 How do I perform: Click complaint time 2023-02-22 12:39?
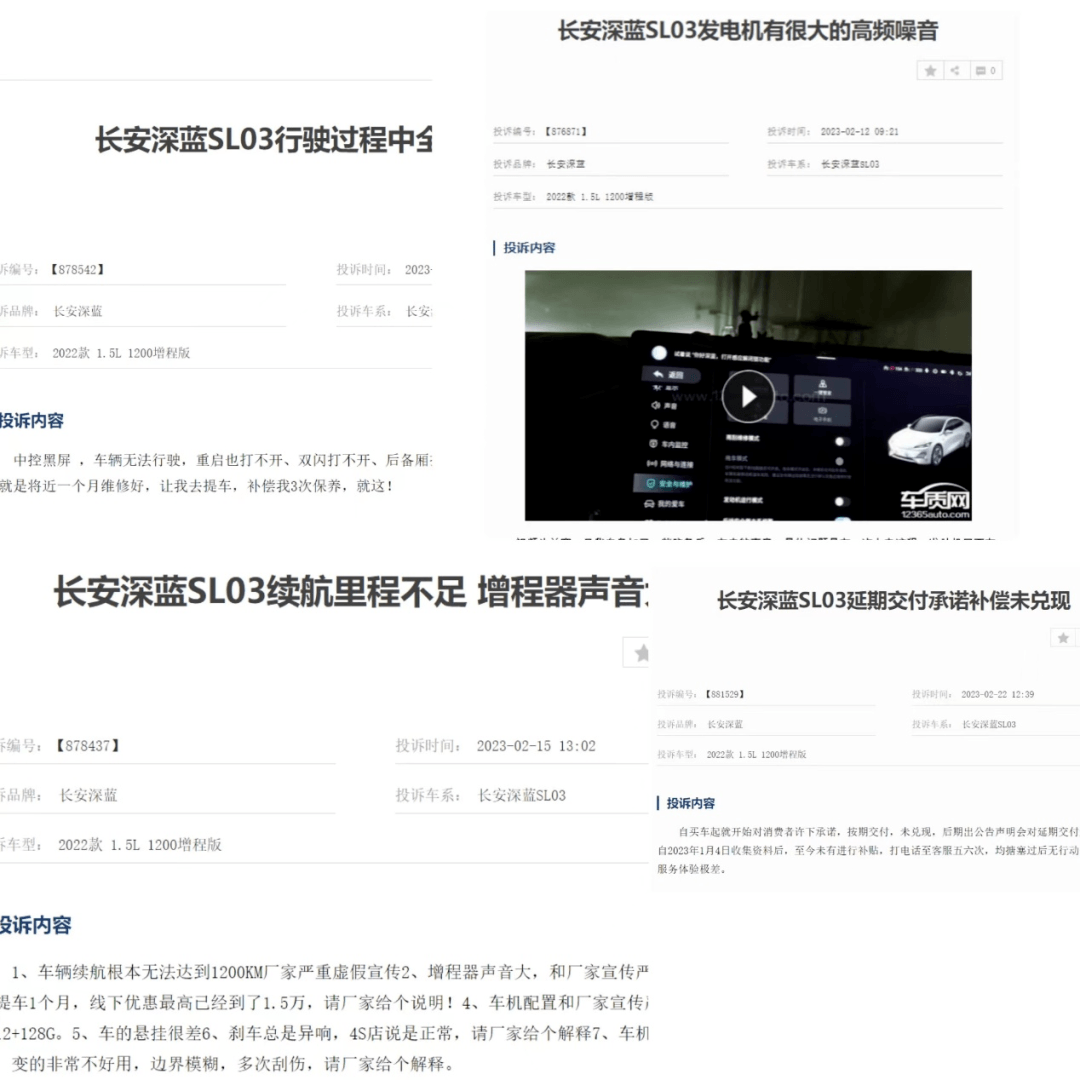(x=997, y=694)
